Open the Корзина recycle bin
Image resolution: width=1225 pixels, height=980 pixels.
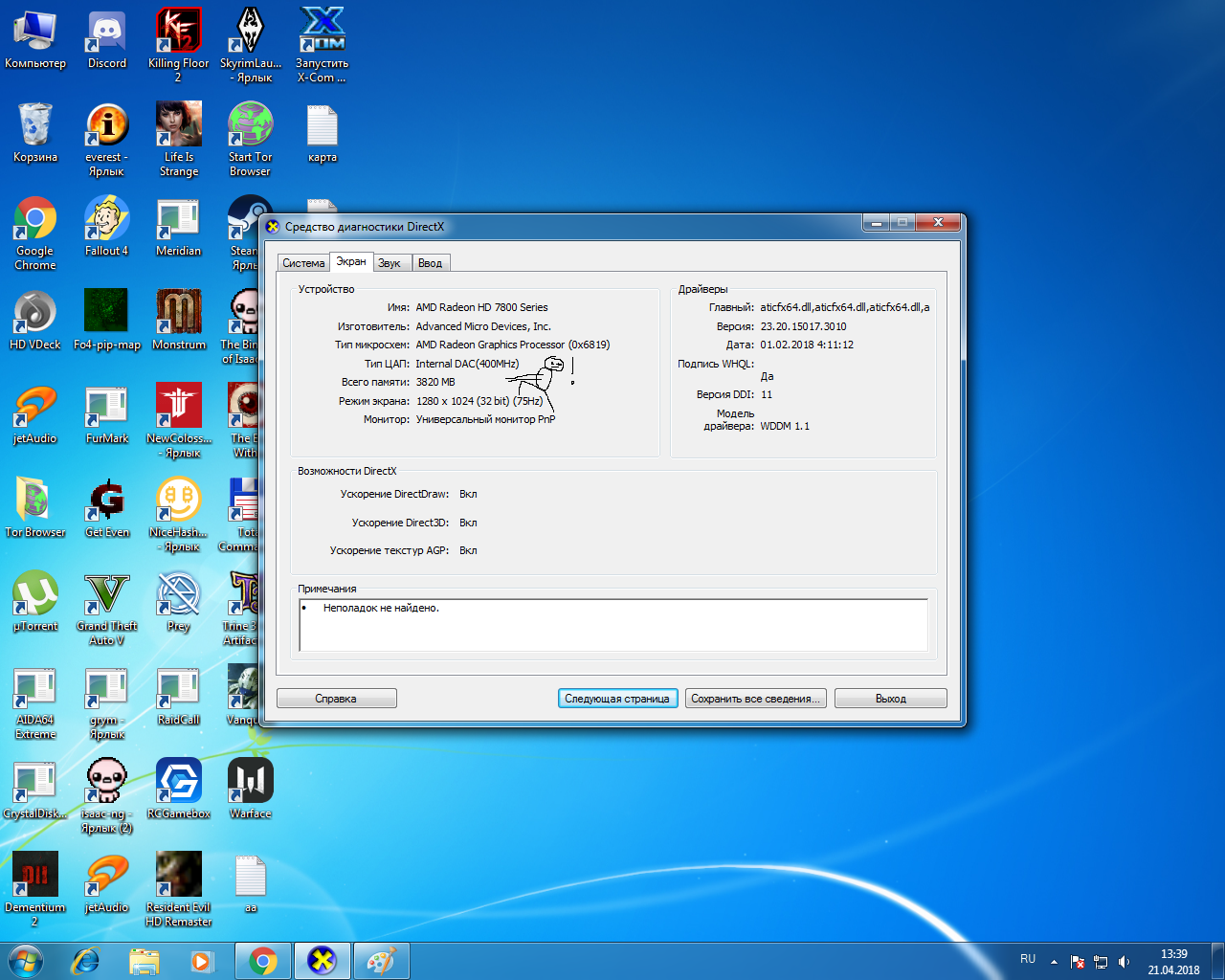point(35,132)
